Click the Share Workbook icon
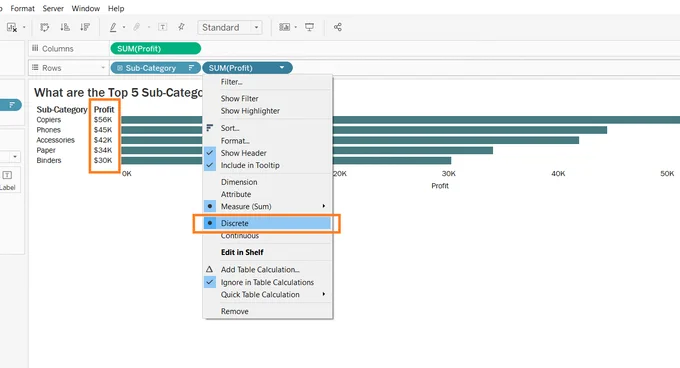This screenshot has width=680, height=368. [338, 27]
